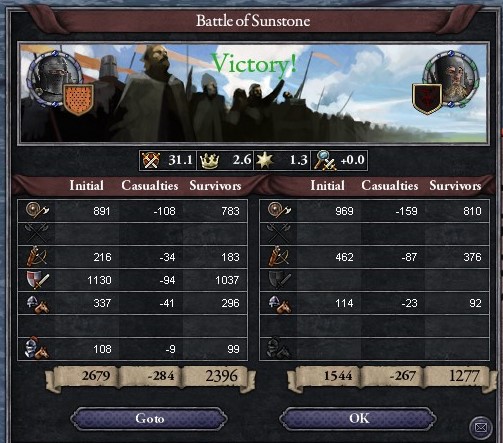Screen dimensions: 503x443
Task: Go to battle location with Goto button
Action: 149,418
